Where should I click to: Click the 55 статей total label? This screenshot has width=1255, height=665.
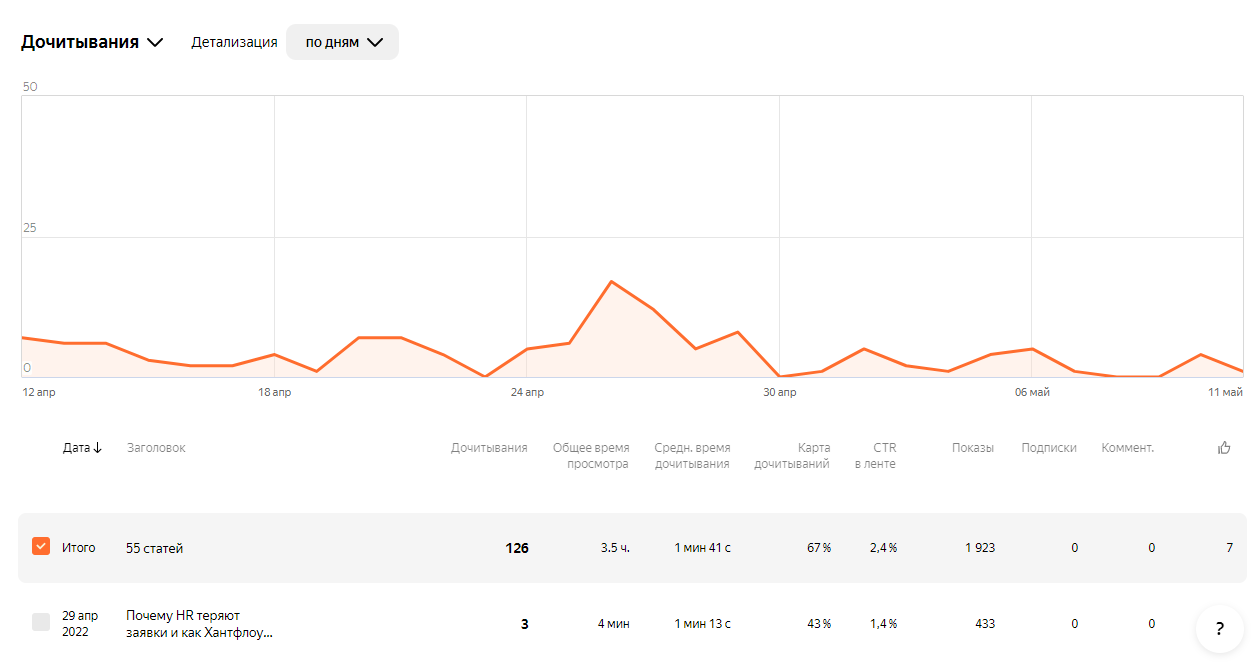pyautogui.click(x=155, y=548)
